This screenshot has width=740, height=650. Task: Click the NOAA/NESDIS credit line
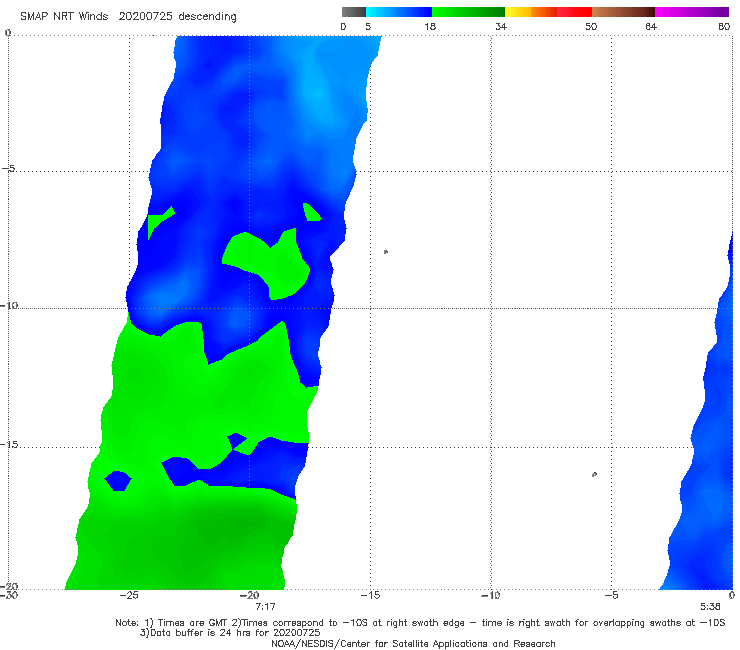413,643
